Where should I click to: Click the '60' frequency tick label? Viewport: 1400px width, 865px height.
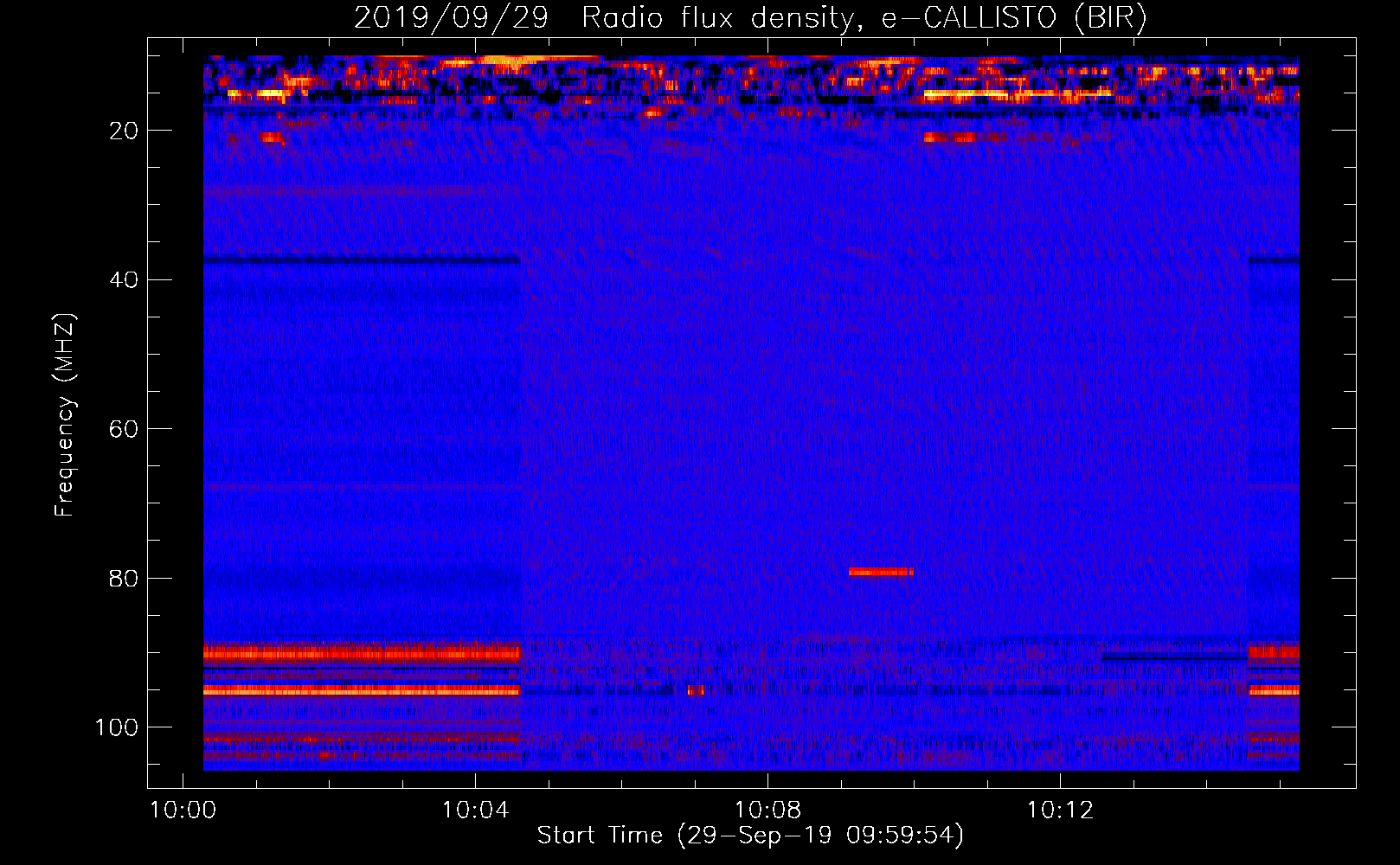pyautogui.click(x=124, y=429)
